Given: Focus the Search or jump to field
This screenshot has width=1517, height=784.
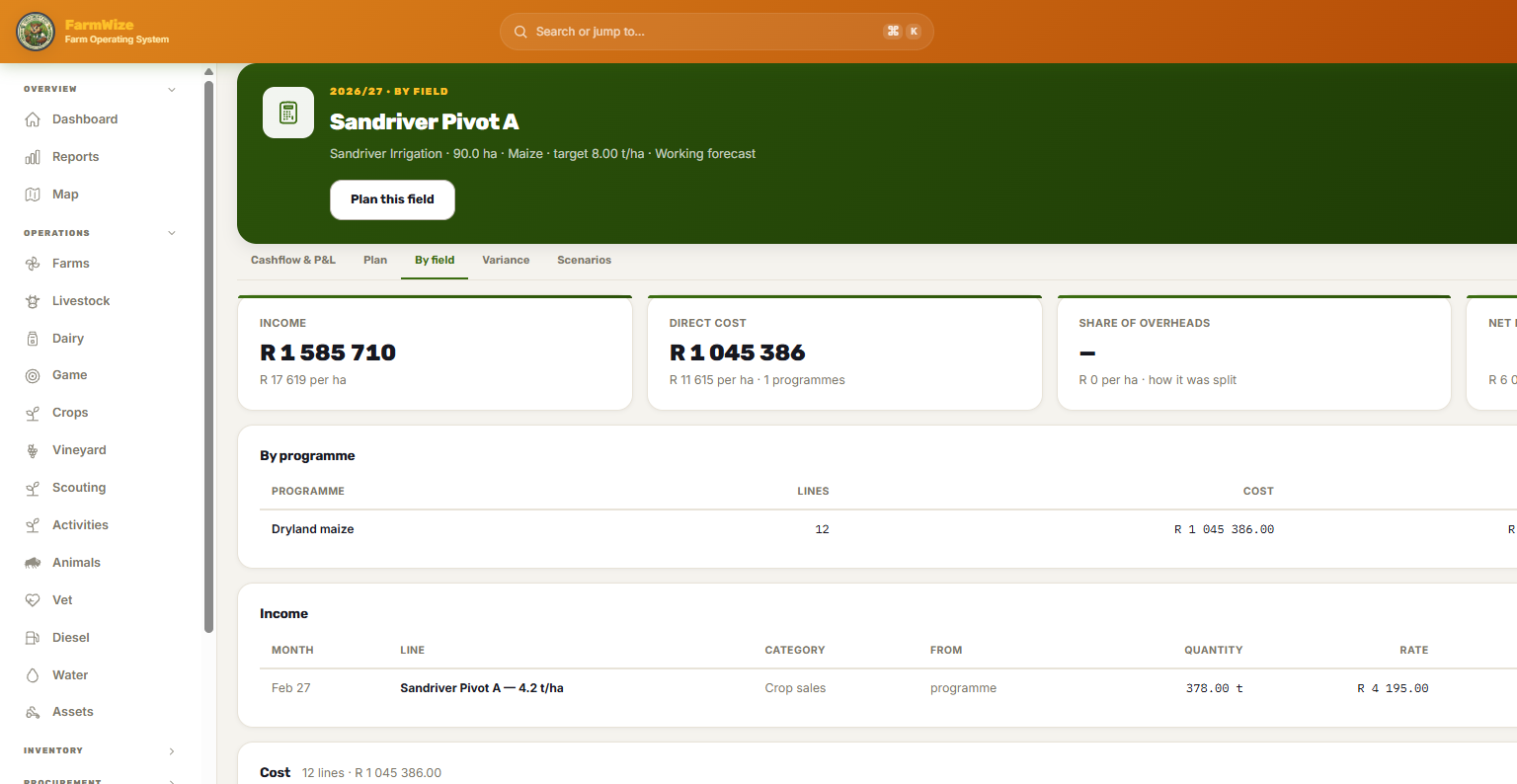Looking at the screenshot, I should (x=717, y=32).
